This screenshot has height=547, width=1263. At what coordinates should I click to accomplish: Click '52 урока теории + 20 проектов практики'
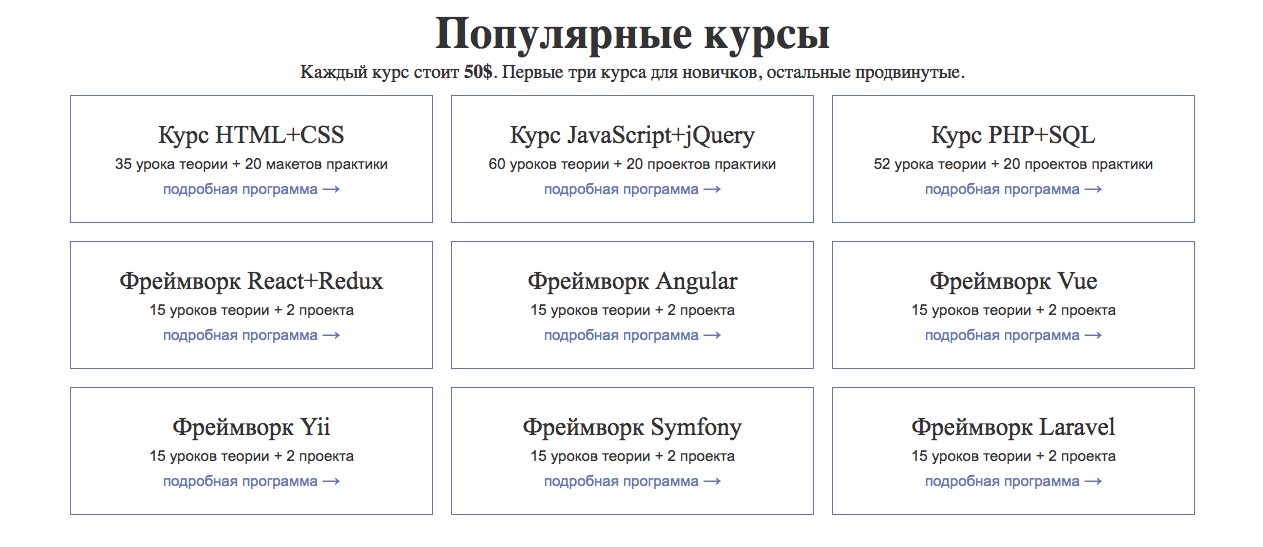[1013, 164]
